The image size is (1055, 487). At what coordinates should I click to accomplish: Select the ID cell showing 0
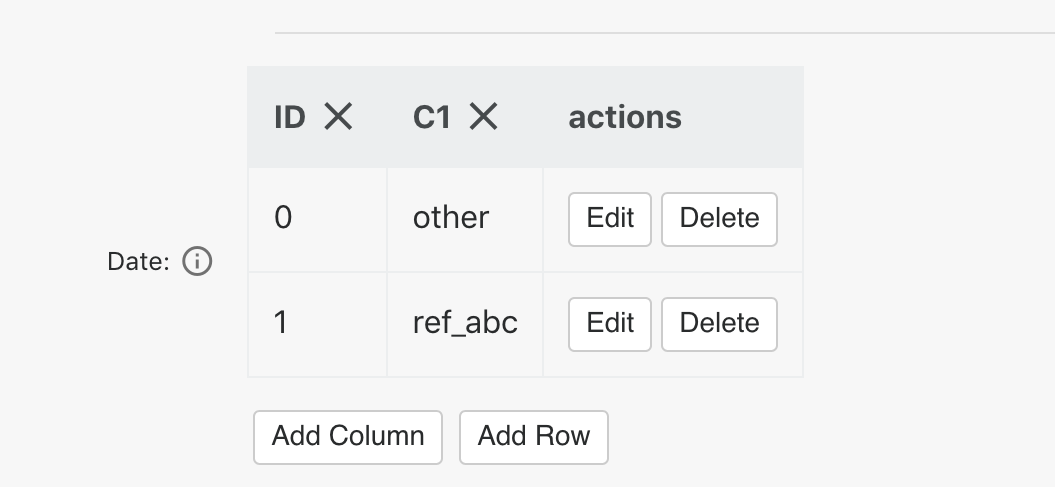coord(318,220)
